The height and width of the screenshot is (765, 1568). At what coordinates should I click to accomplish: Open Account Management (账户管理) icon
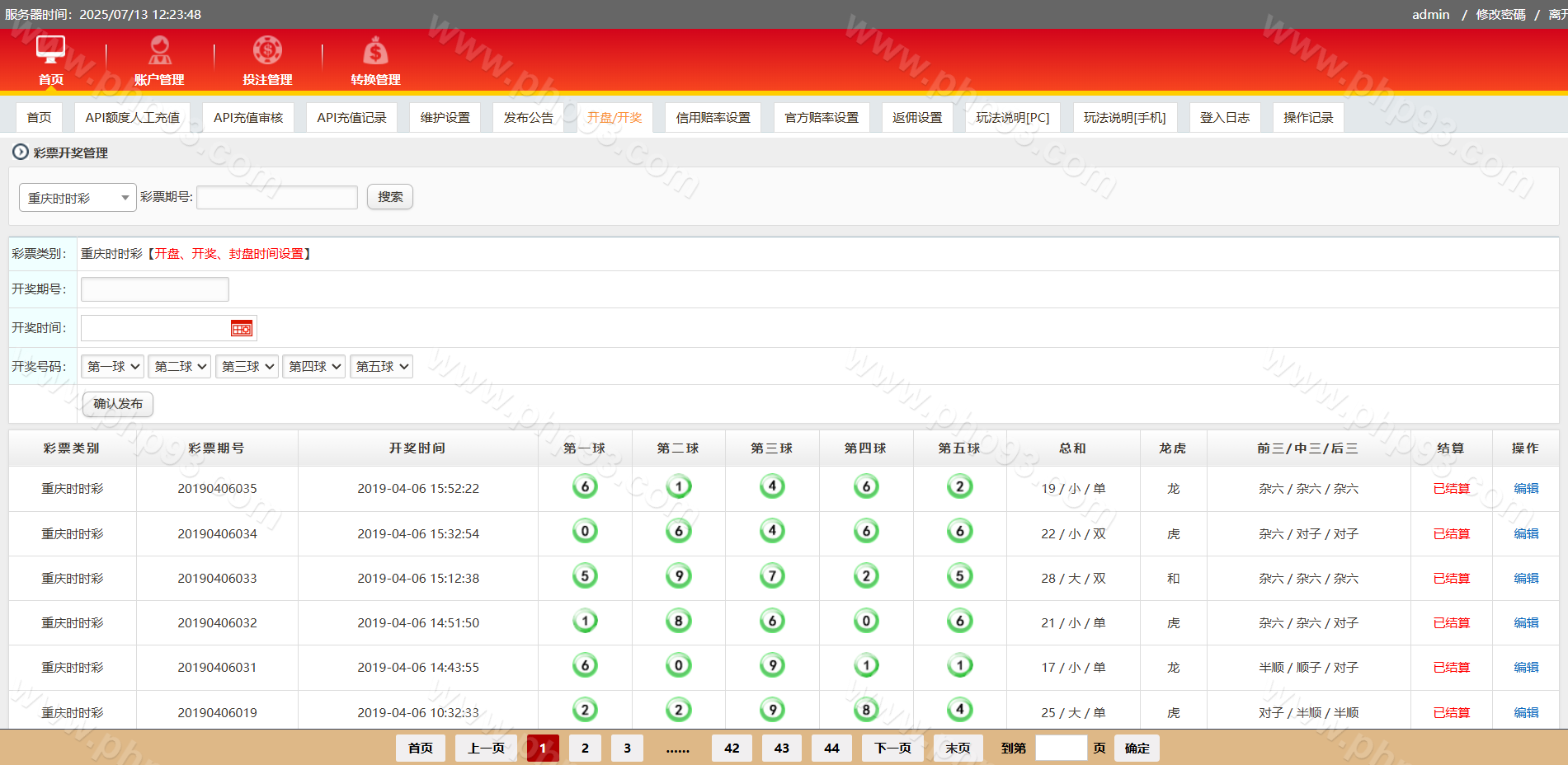click(159, 50)
